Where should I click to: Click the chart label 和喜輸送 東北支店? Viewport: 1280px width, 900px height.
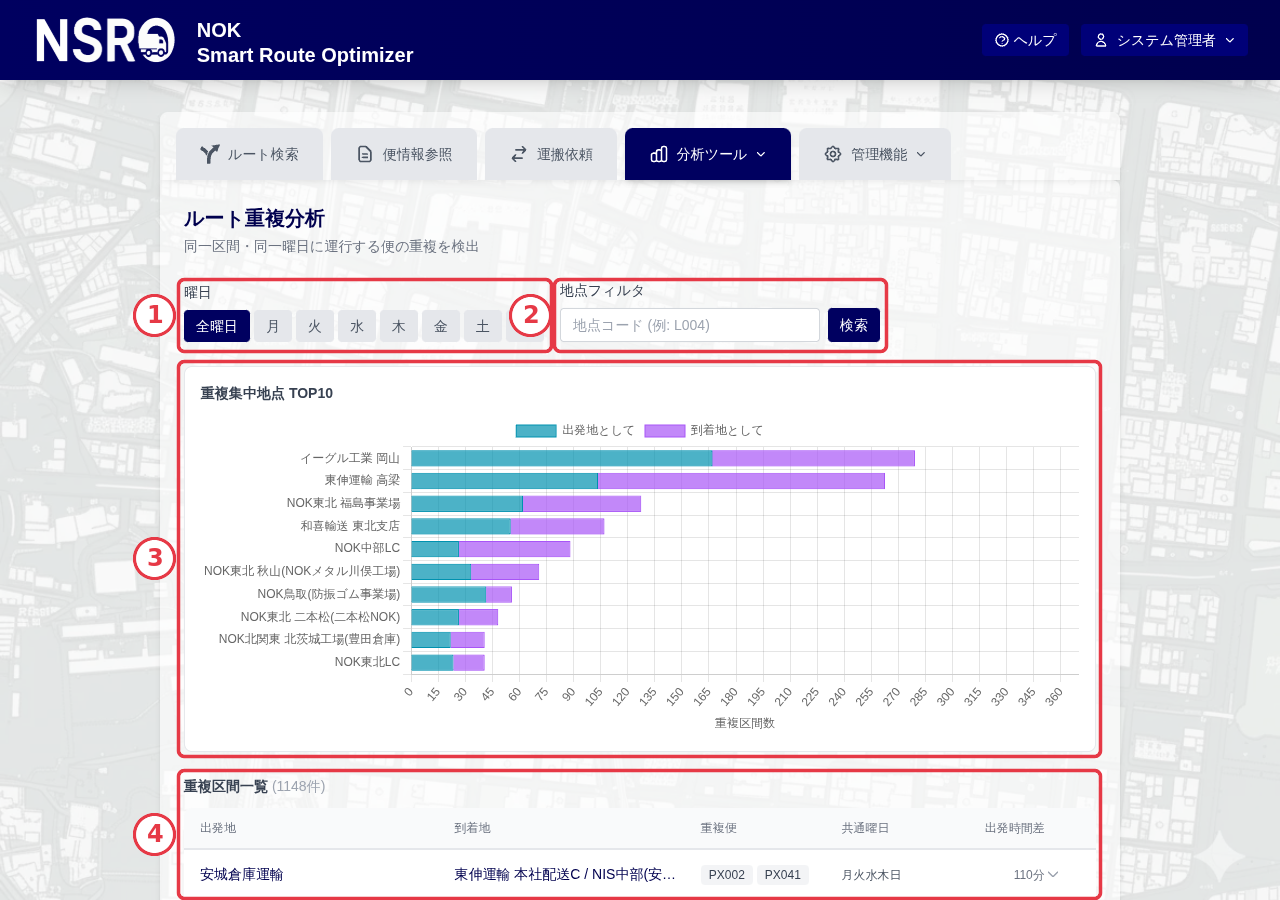click(x=350, y=526)
